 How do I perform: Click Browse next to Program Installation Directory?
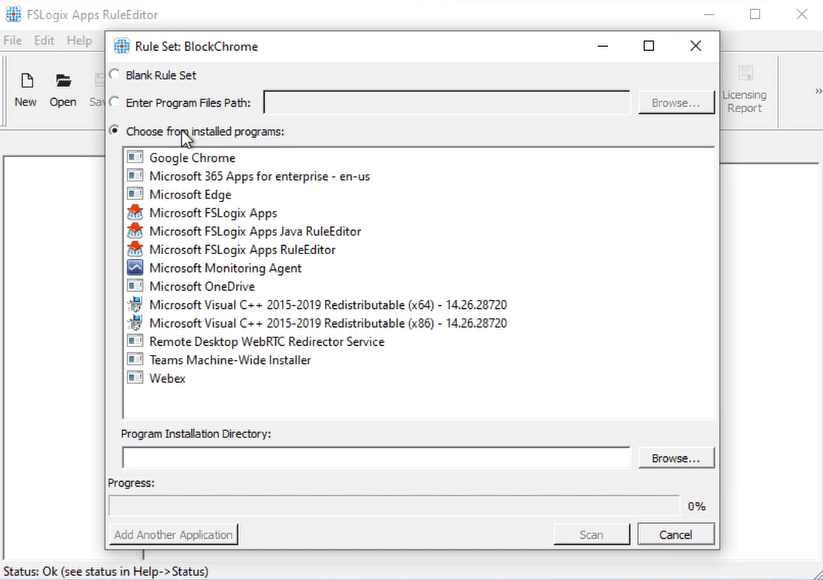tap(676, 458)
